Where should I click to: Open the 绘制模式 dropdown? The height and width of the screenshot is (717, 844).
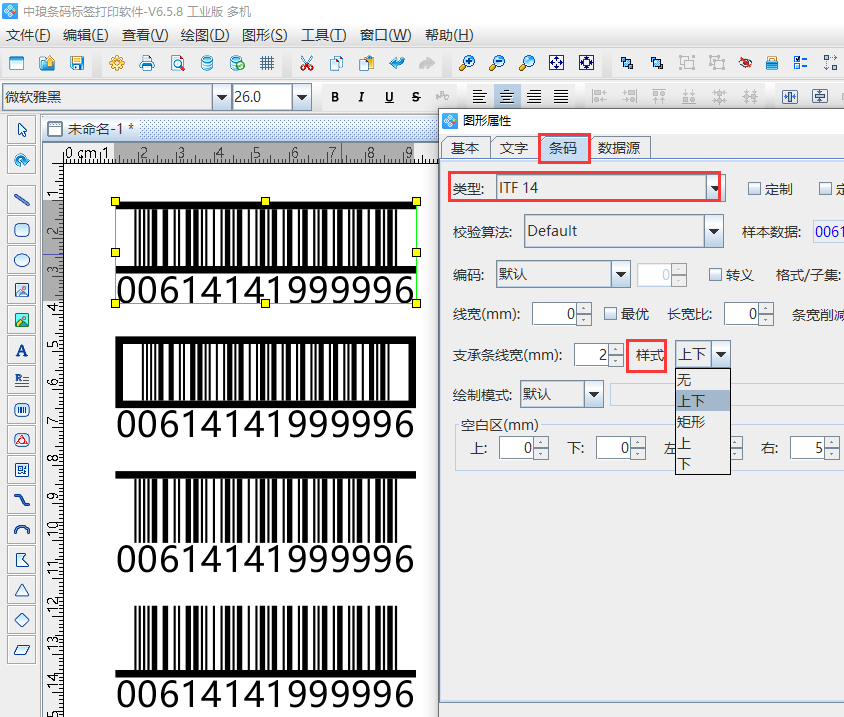coord(594,395)
